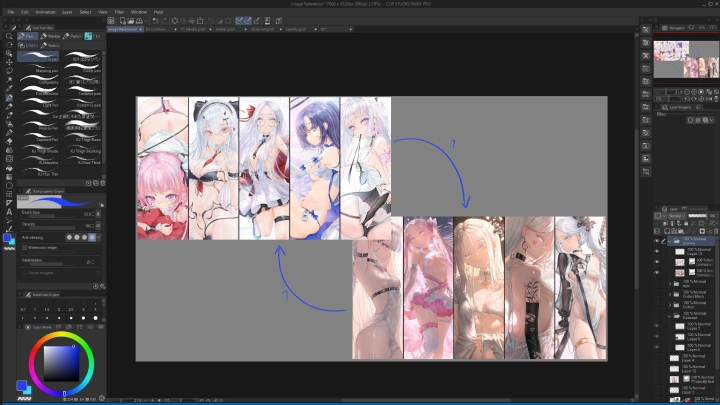The height and width of the screenshot is (405, 720).
Task: Select the Pen tool in the toolbar
Action: 9,98
